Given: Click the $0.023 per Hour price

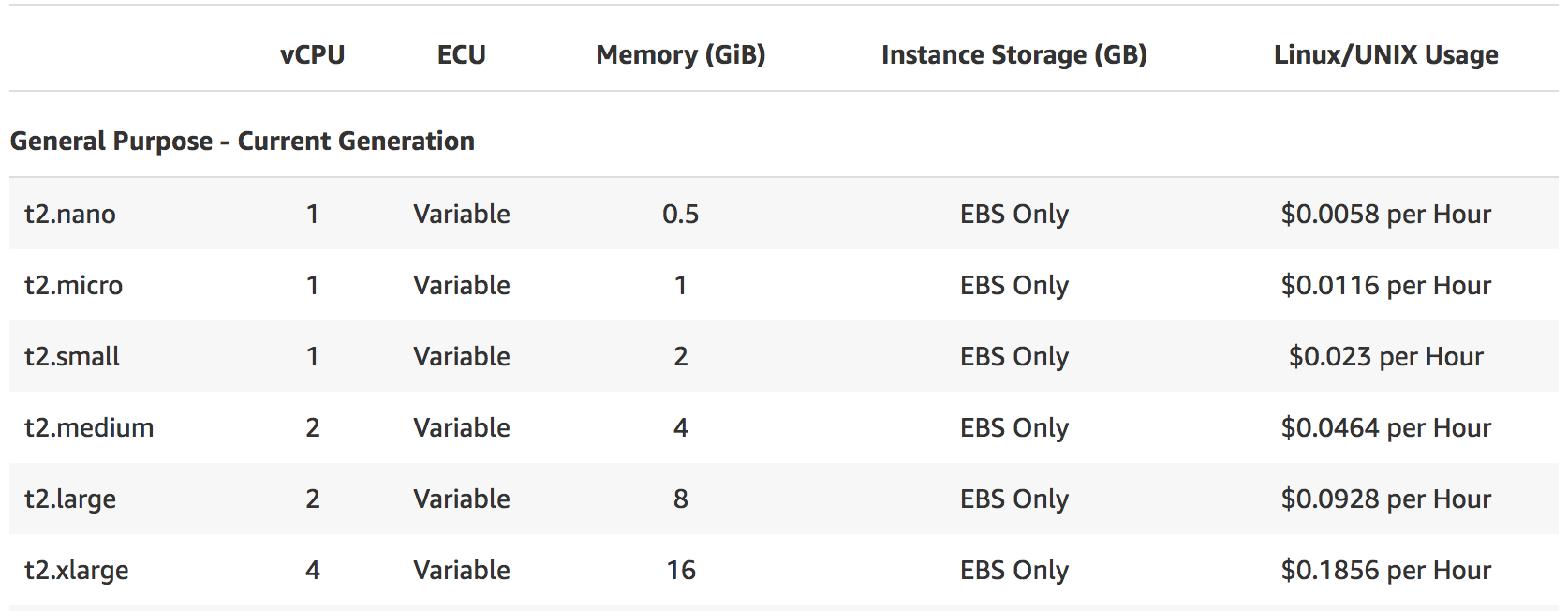Looking at the screenshot, I should pyautogui.click(x=1385, y=357).
